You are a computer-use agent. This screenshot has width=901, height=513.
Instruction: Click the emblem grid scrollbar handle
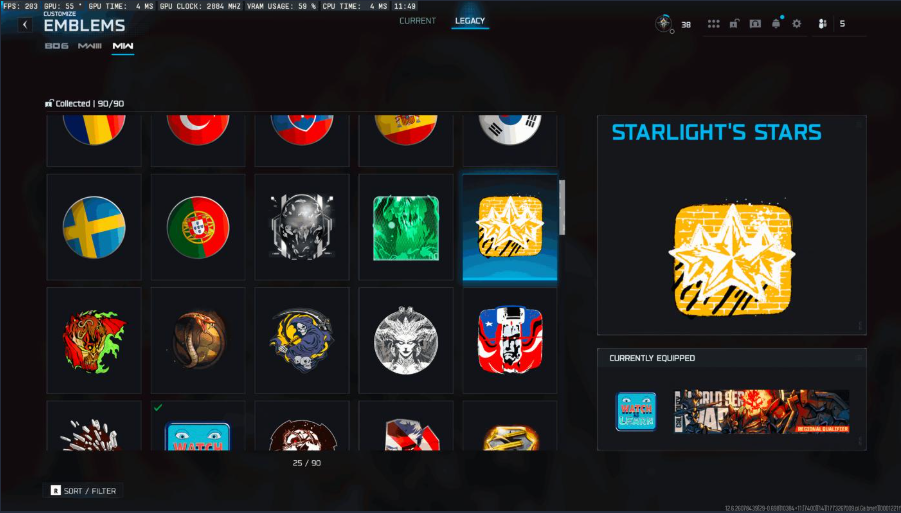562,207
